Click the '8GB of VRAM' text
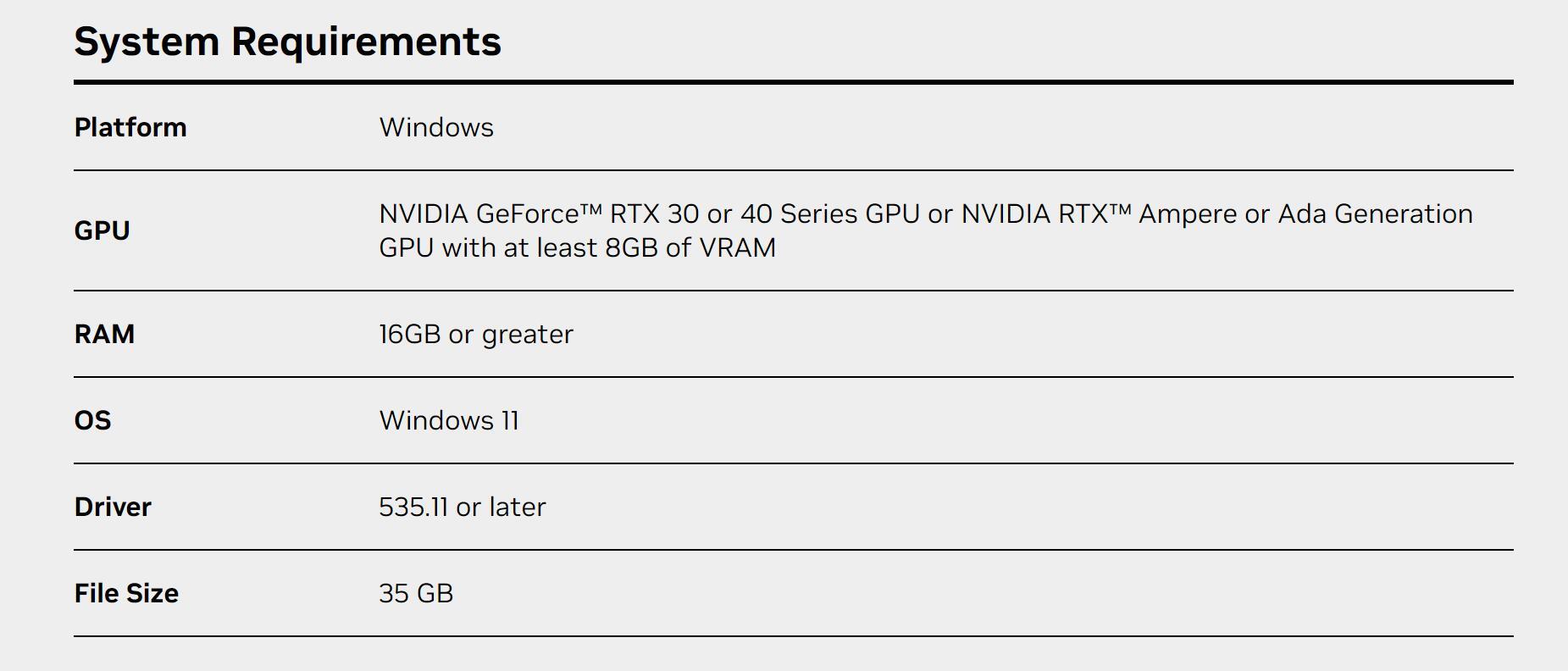The height and width of the screenshot is (671, 1568). click(690, 247)
